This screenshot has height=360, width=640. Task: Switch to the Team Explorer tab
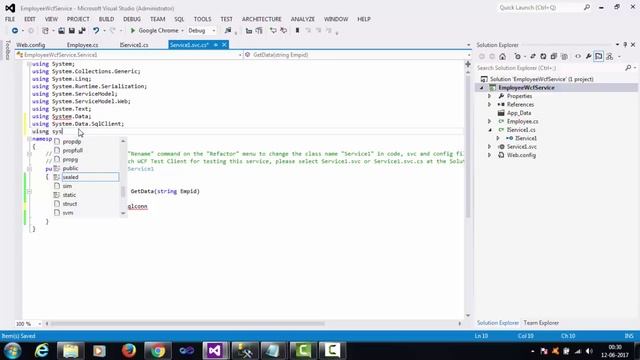[541, 323]
